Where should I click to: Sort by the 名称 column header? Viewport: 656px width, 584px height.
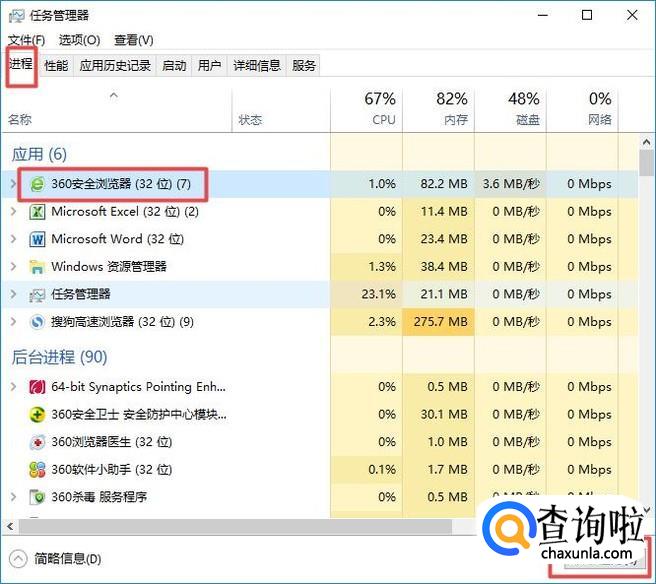click(x=116, y=111)
